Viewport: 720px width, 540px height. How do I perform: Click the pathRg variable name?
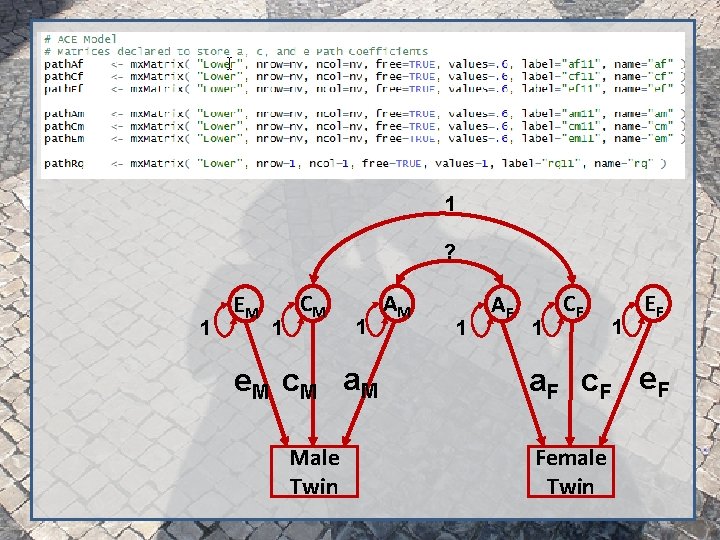(64, 163)
